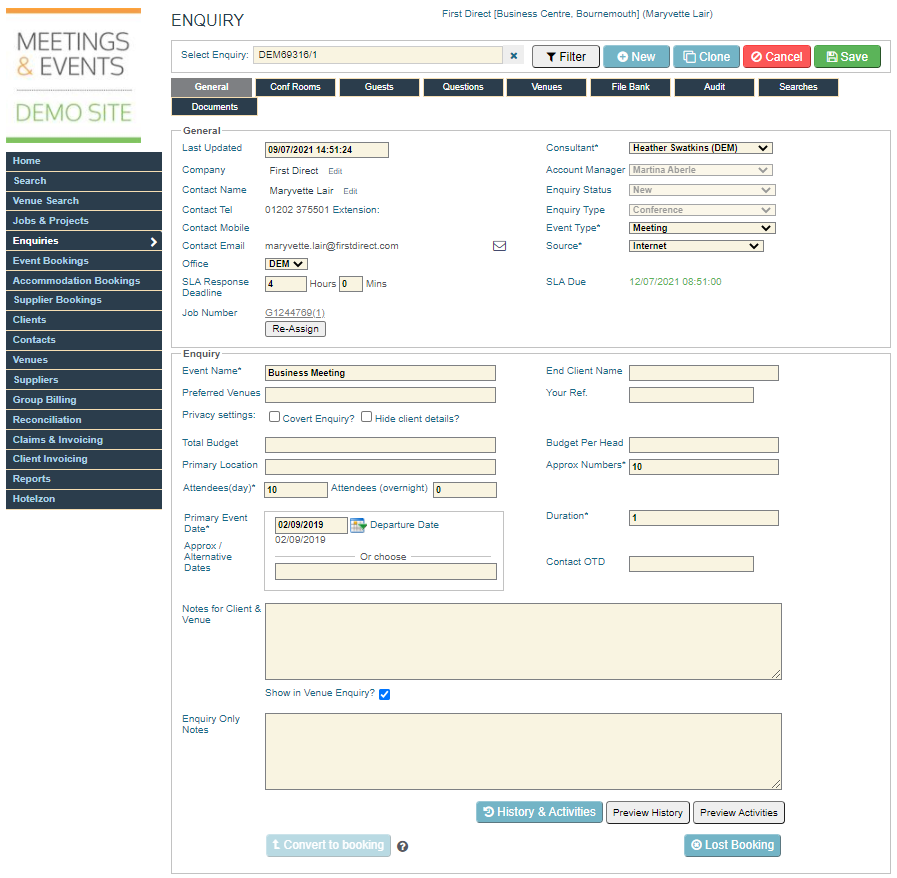The height and width of the screenshot is (878, 897).
Task: Open the Consultant dropdown
Action: tap(701, 148)
